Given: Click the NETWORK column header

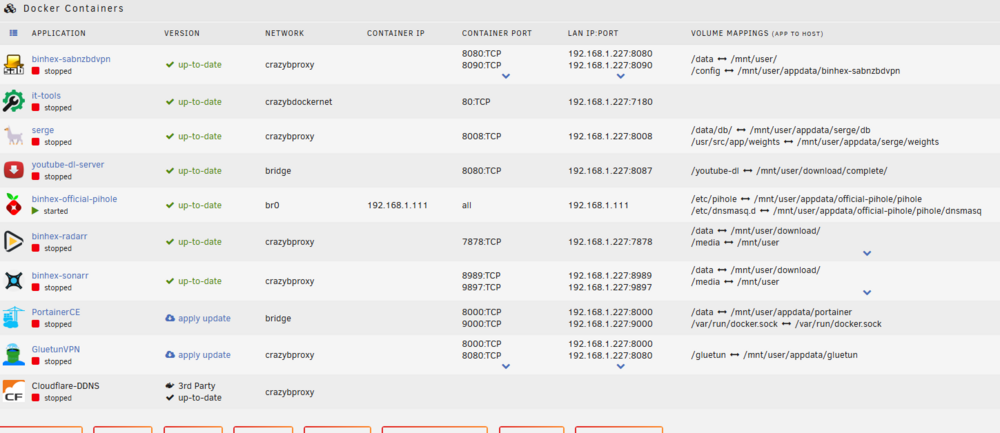Looking at the screenshot, I should pyautogui.click(x=284, y=33).
